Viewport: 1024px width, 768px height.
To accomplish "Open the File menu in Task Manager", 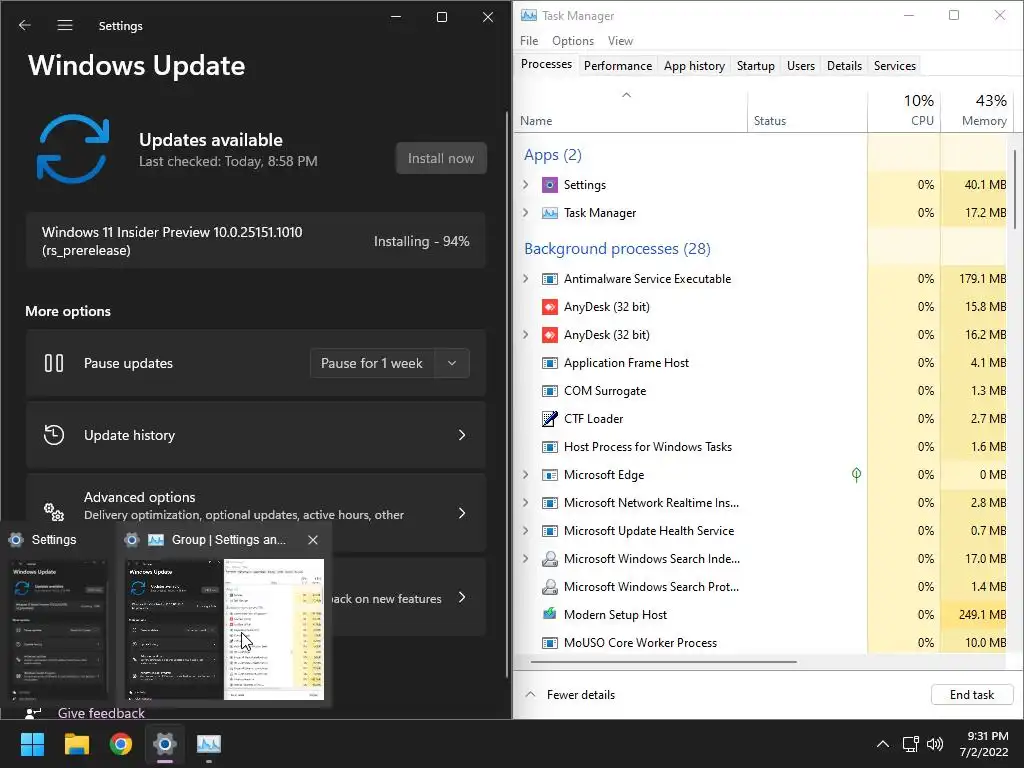I will [529, 40].
